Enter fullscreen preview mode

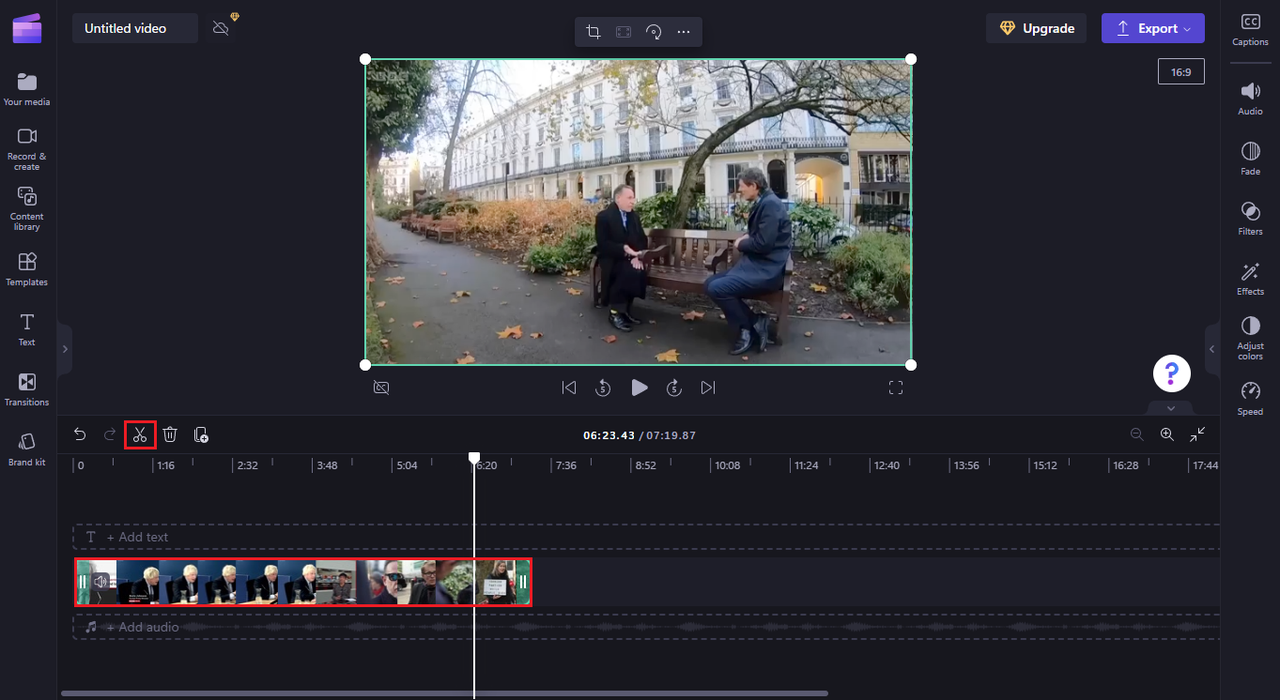tap(896, 388)
